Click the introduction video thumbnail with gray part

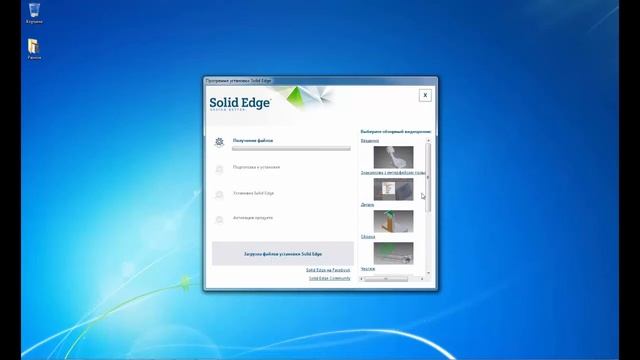click(x=393, y=157)
